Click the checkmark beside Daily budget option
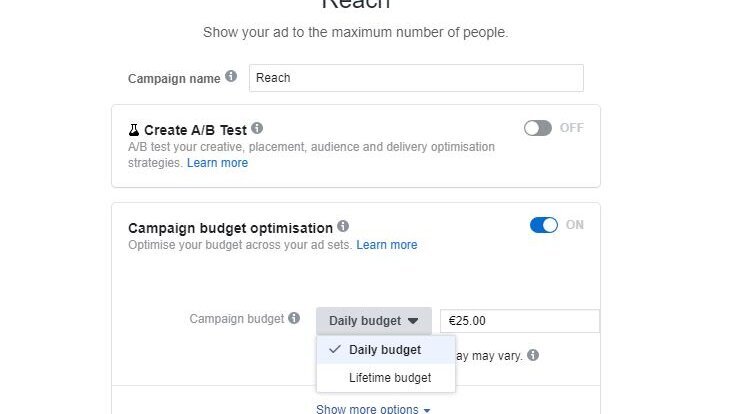The height and width of the screenshot is (414, 737). click(x=335, y=350)
